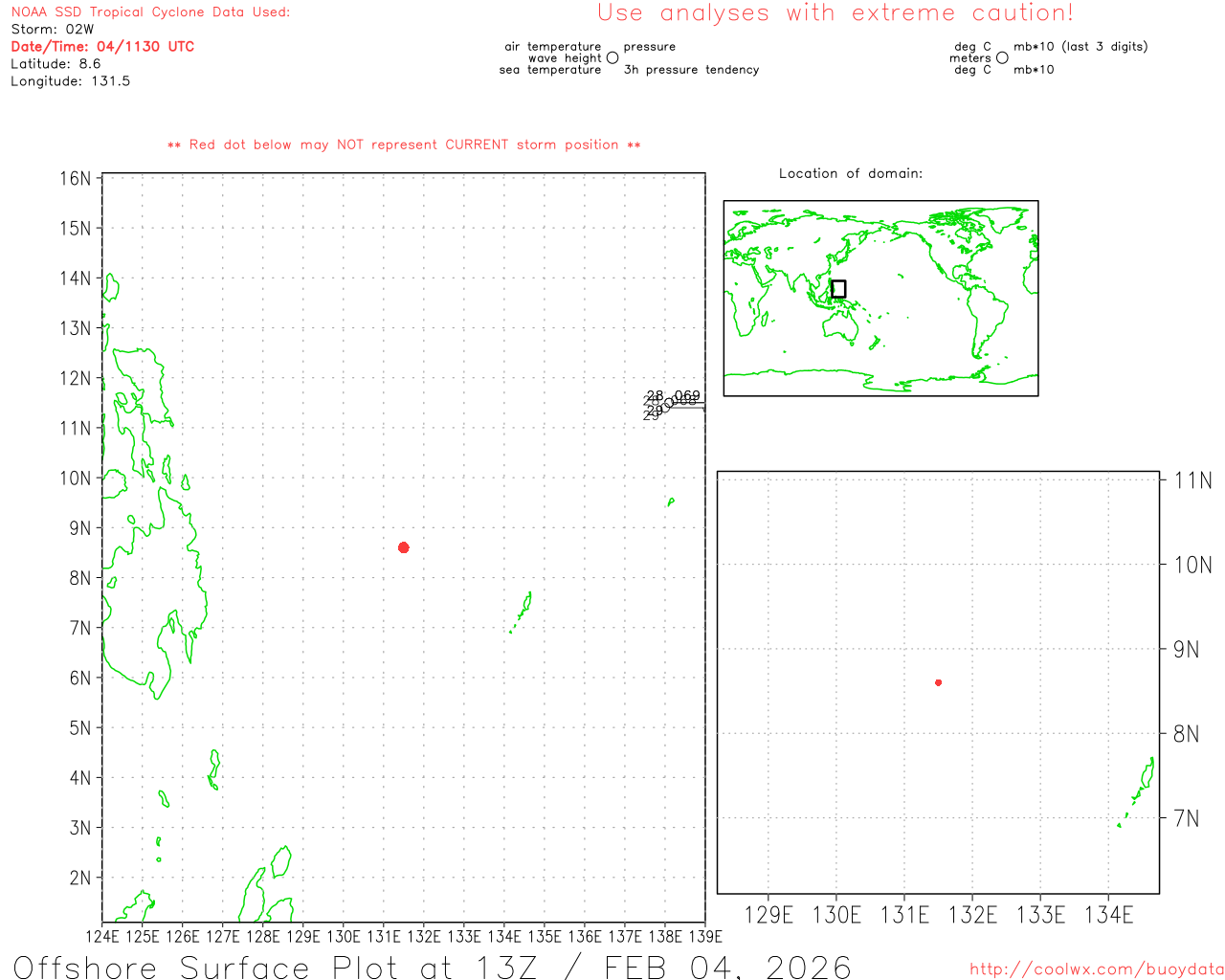Screen dimensions: 1225x980
Task: Click the '8N' label on inset map axis
Action: (1187, 734)
